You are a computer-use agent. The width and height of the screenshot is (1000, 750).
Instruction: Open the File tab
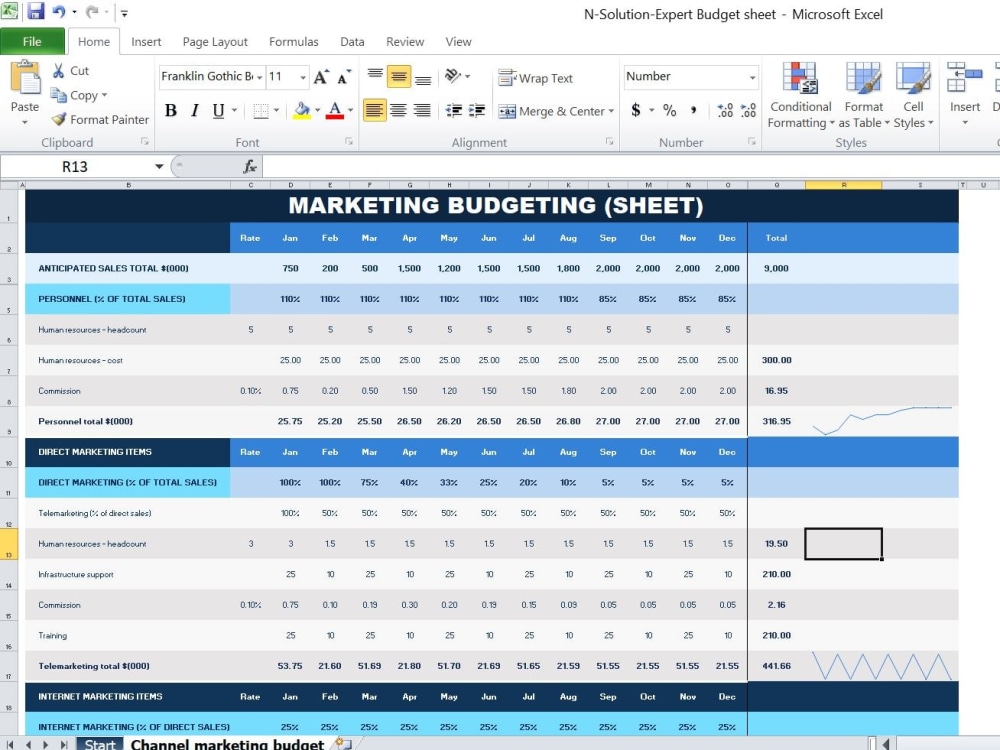tap(33, 41)
